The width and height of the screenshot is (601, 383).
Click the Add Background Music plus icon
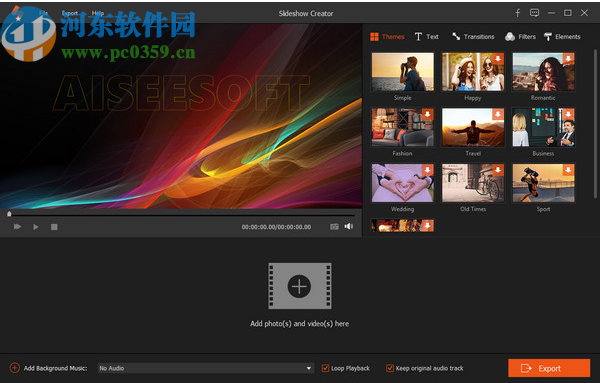(x=15, y=368)
